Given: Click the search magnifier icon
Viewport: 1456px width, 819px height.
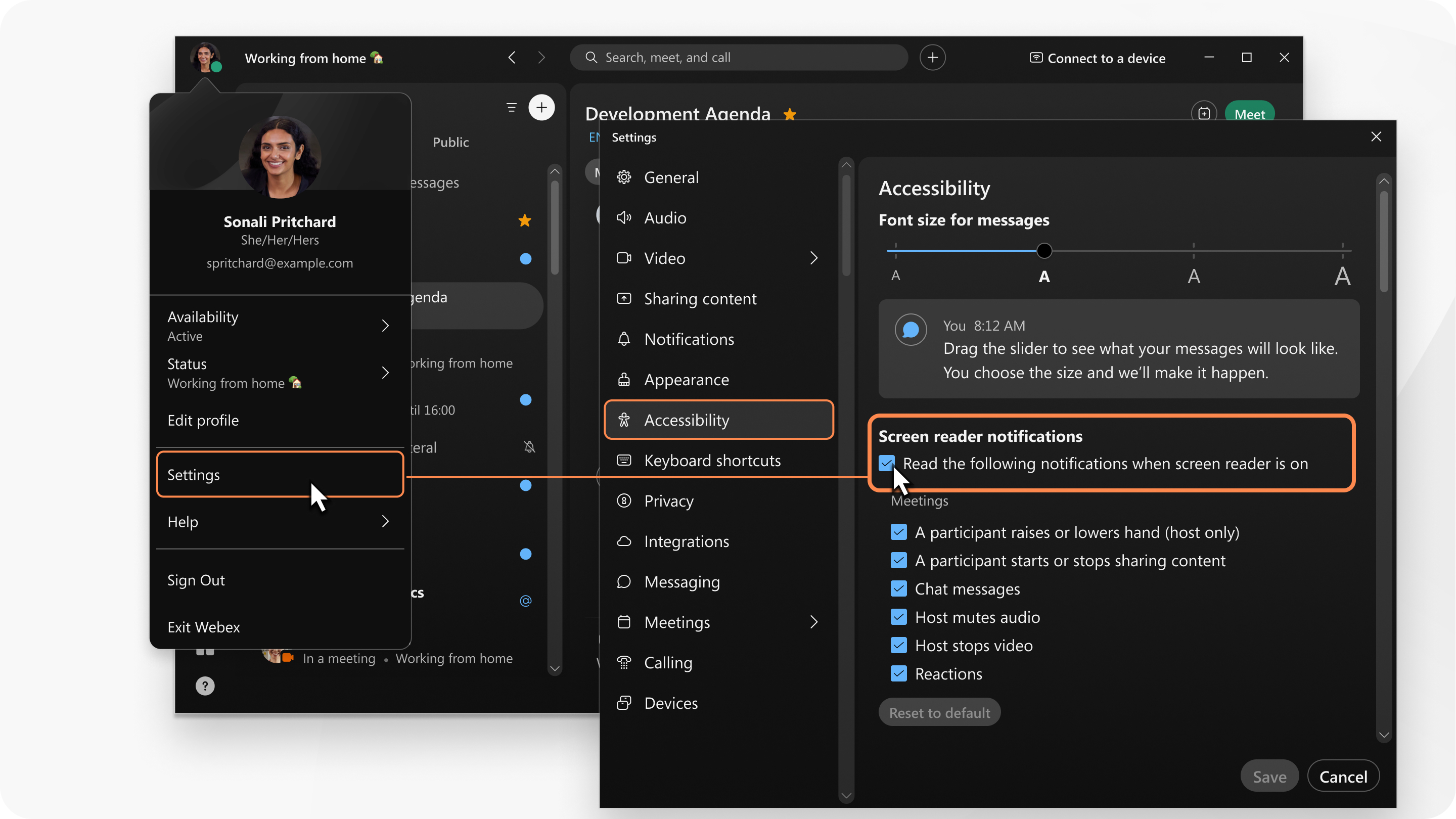Looking at the screenshot, I should pos(590,58).
